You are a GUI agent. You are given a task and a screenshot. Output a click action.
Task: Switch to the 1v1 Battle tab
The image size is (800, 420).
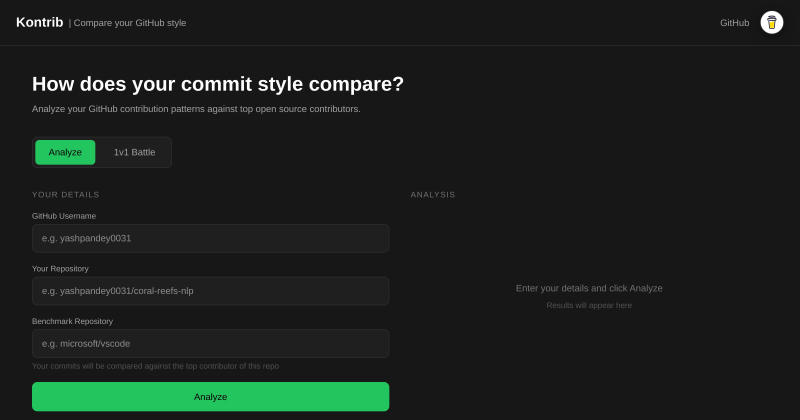134,152
